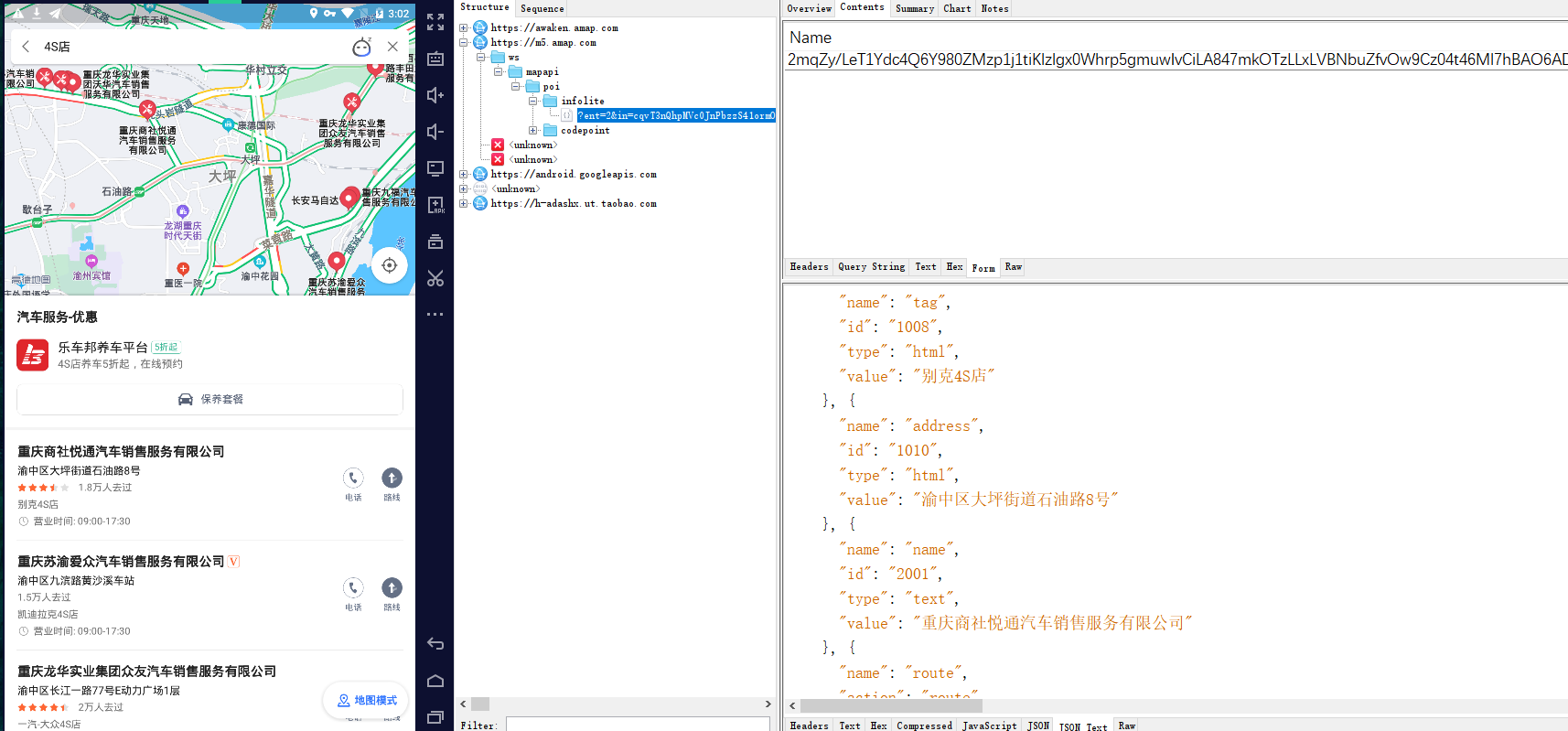The height and width of the screenshot is (731, 1568).
Task: Expand the h-adashx.ut.taobao.com node
Action: [x=463, y=203]
